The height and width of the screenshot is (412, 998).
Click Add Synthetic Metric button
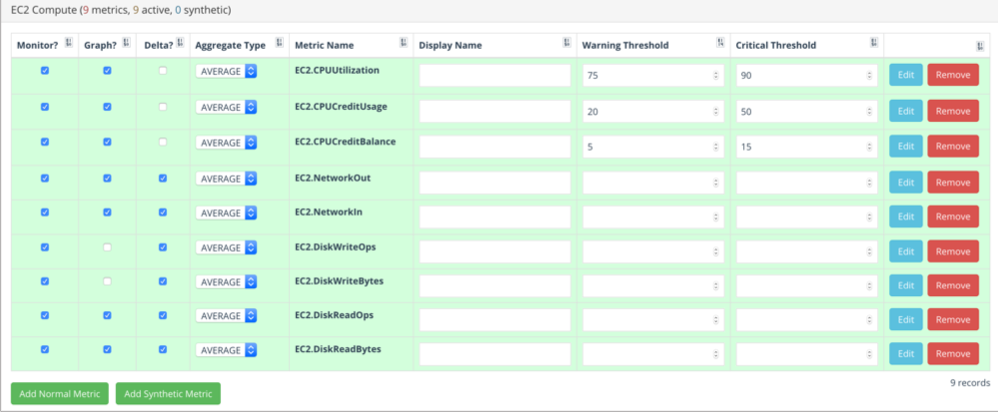click(168, 394)
